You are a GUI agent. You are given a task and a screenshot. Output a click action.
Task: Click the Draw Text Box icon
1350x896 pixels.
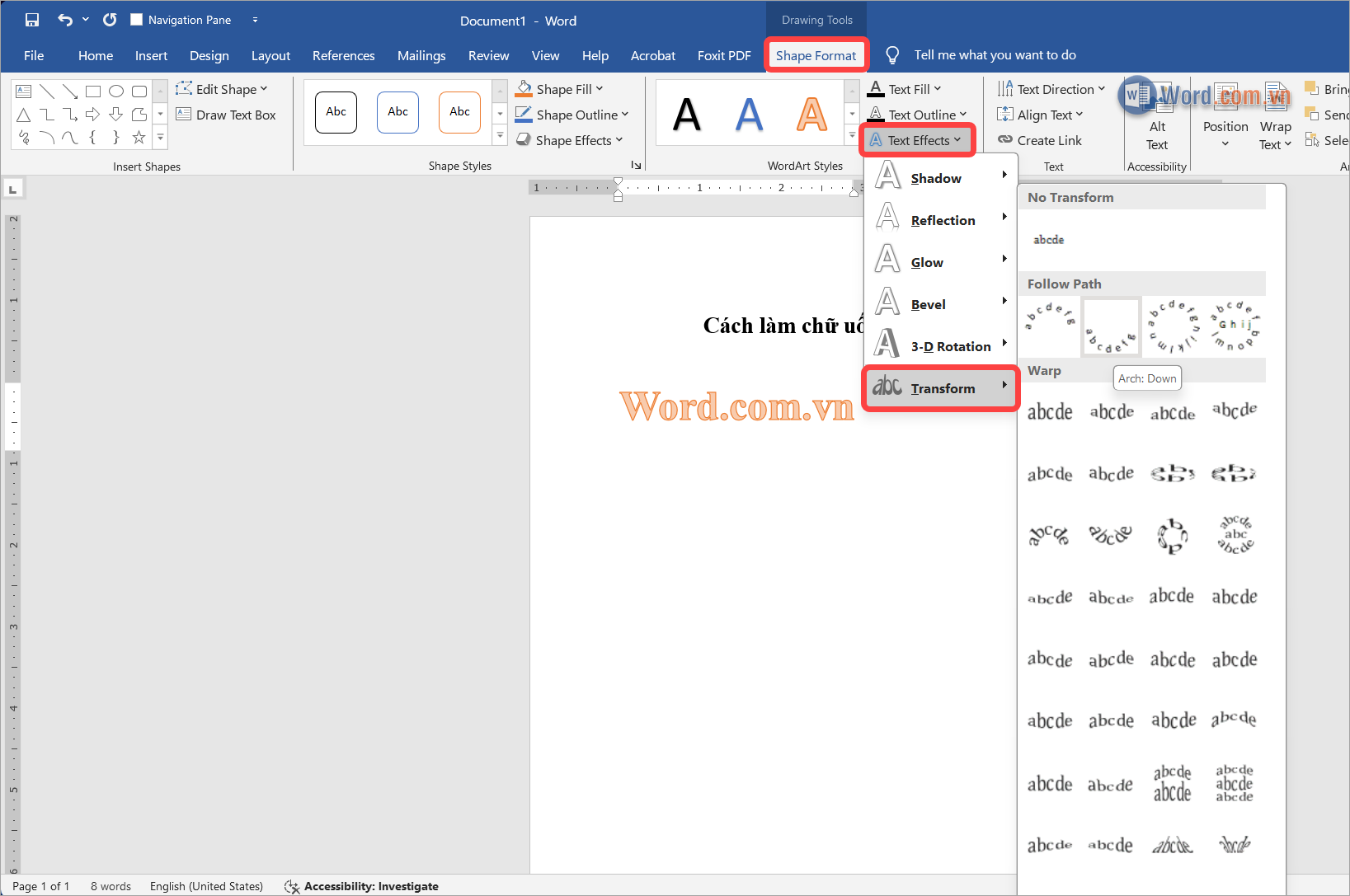(x=184, y=115)
